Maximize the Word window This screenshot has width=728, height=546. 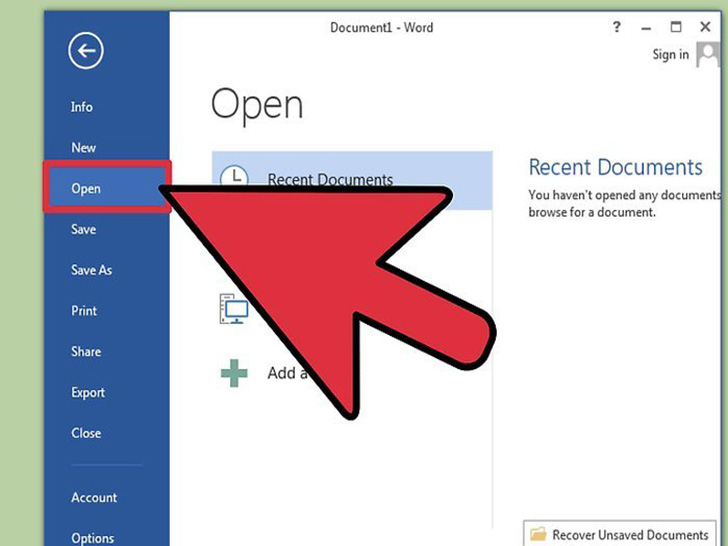(676, 27)
